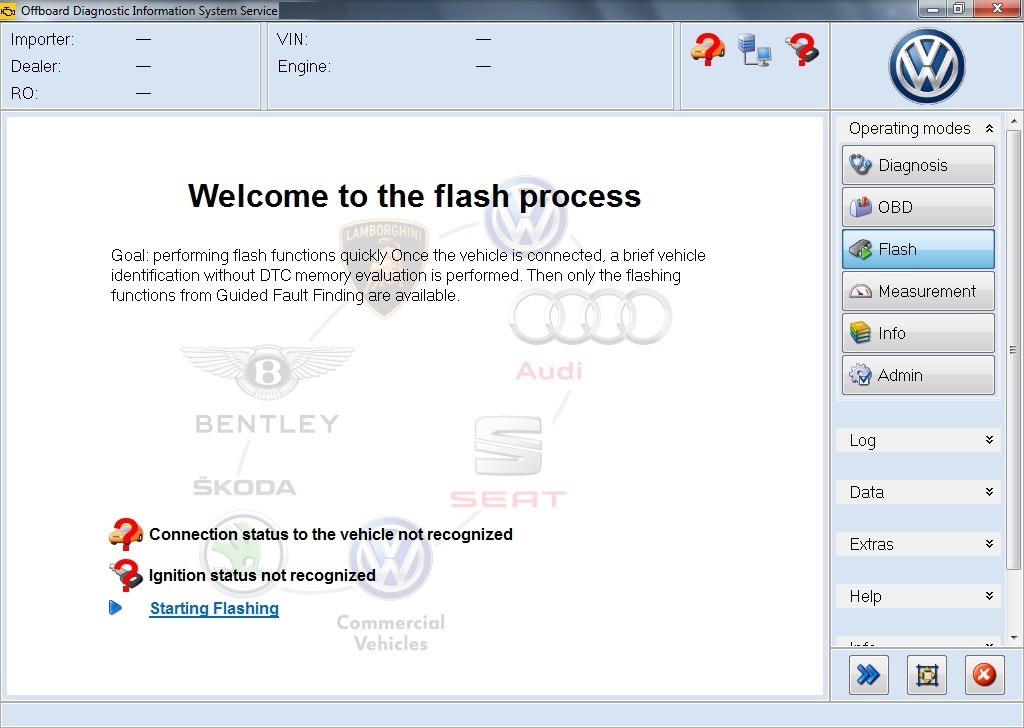
Task: Expand the Help section
Action: click(918, 596)
